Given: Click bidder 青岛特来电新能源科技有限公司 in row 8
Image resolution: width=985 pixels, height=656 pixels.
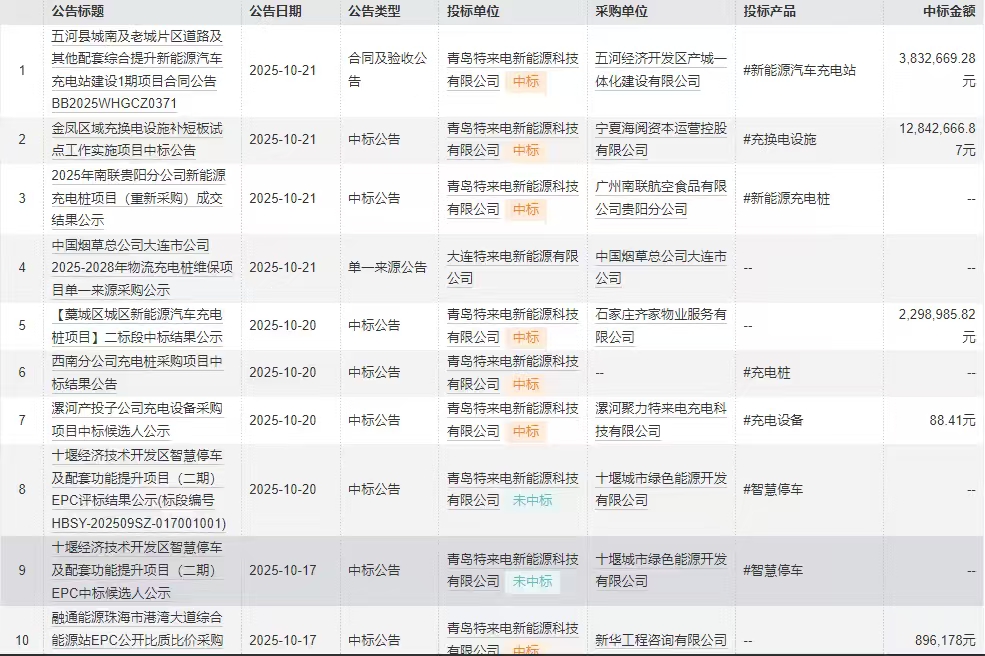Looking at the screenshot, I should pyautogui.click(x=513, y=489).
